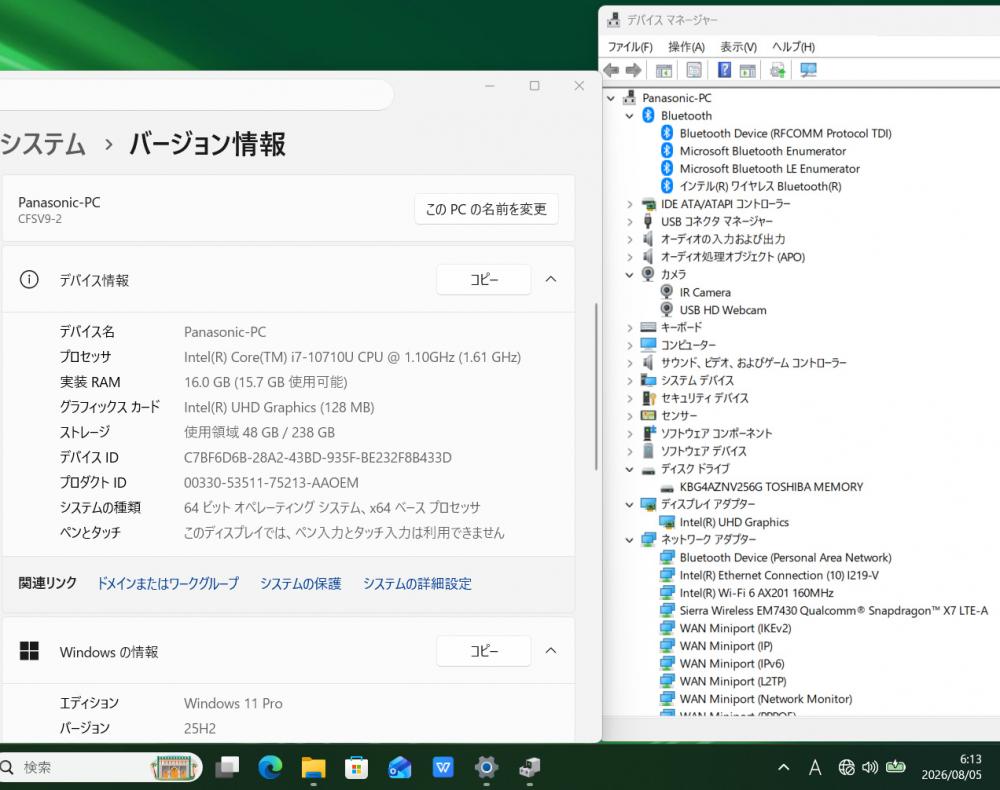Select インテル(R) ワイヤレス Bluetooth(R) row
The image size is (1000, 790).
point(760,186)
